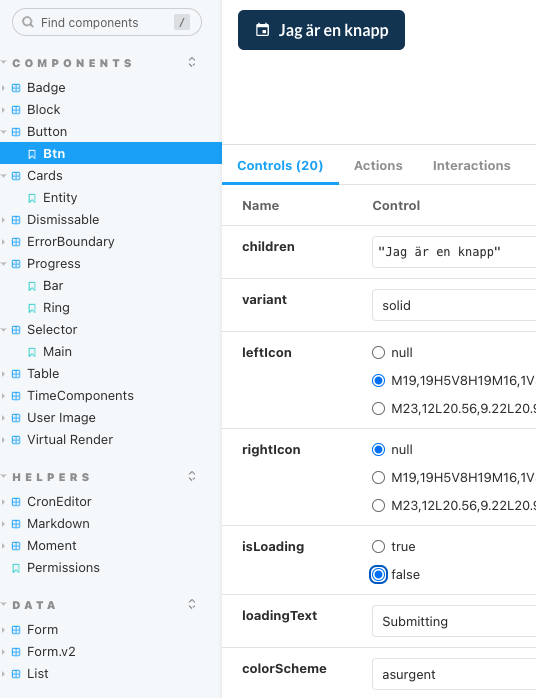This screenshot has height=698, width=536.
Task: Click the Selector component grid icon
Action: click(x=16, y=330)
